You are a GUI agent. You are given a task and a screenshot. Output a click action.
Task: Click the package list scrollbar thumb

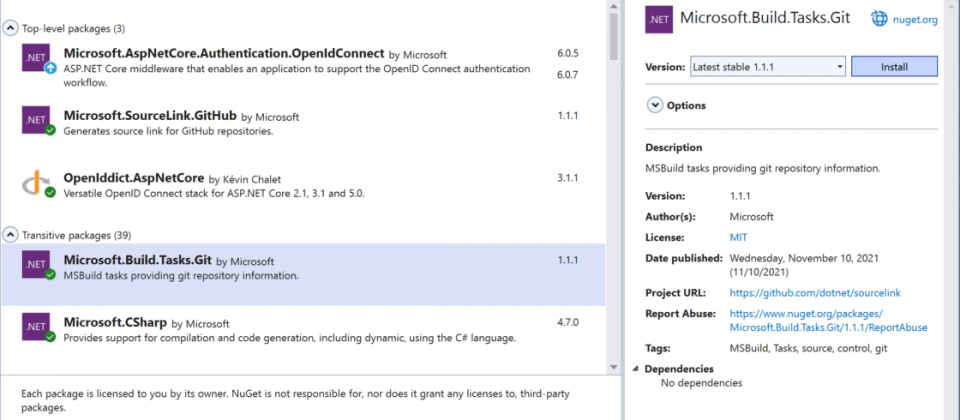click(x=614, y=37)
